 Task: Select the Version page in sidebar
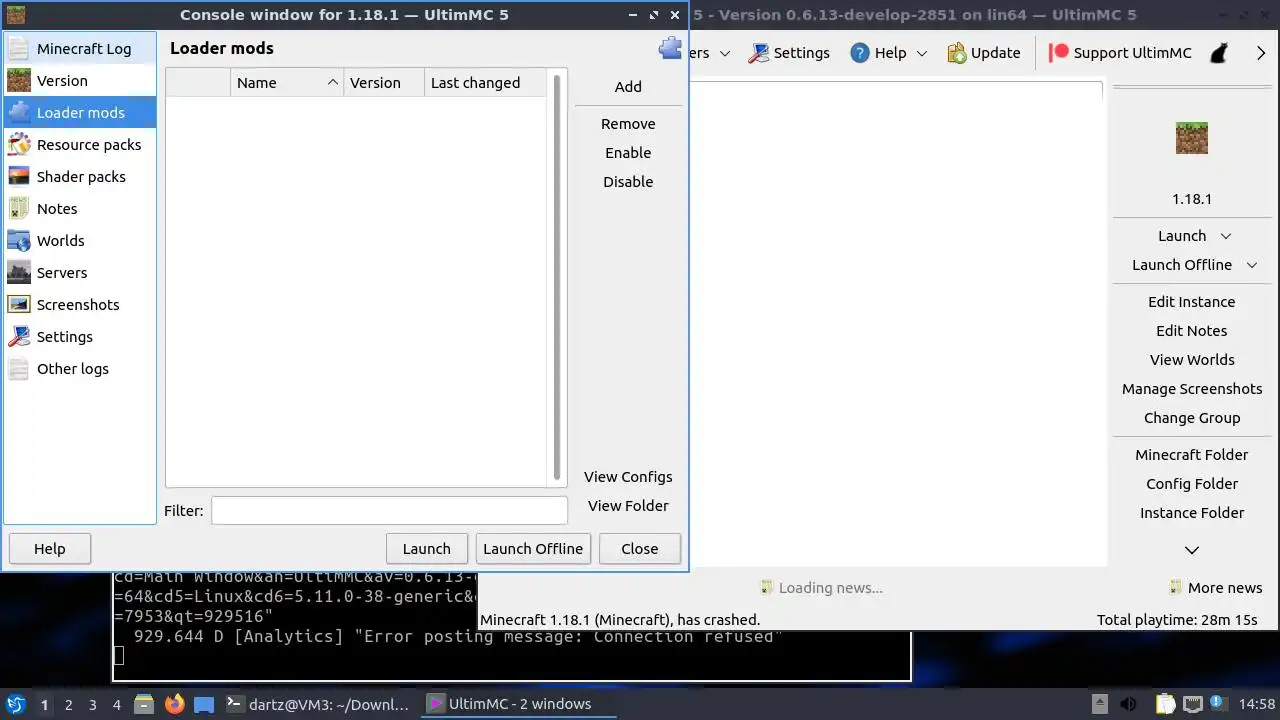[x=80, y=80]
